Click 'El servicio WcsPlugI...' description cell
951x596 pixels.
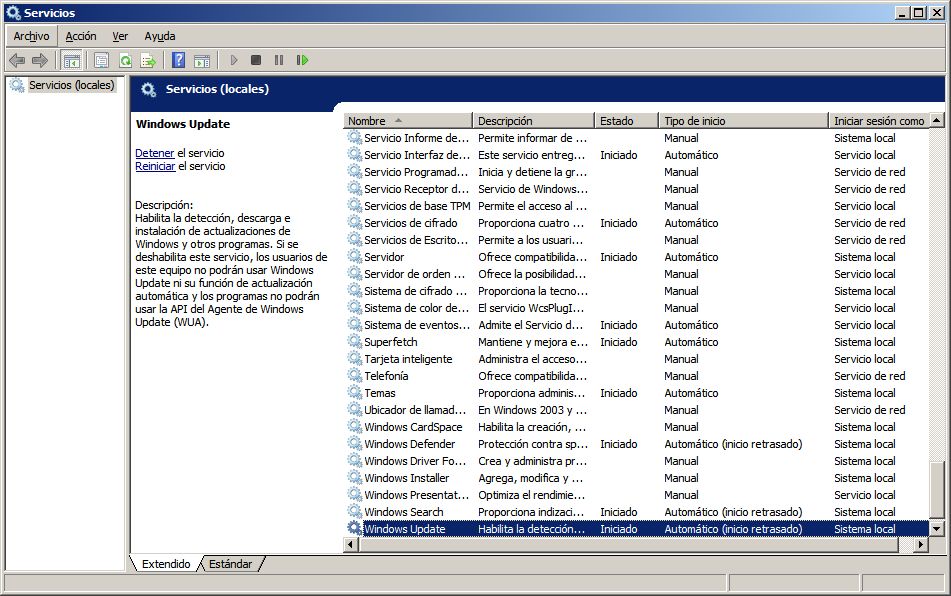531,308
